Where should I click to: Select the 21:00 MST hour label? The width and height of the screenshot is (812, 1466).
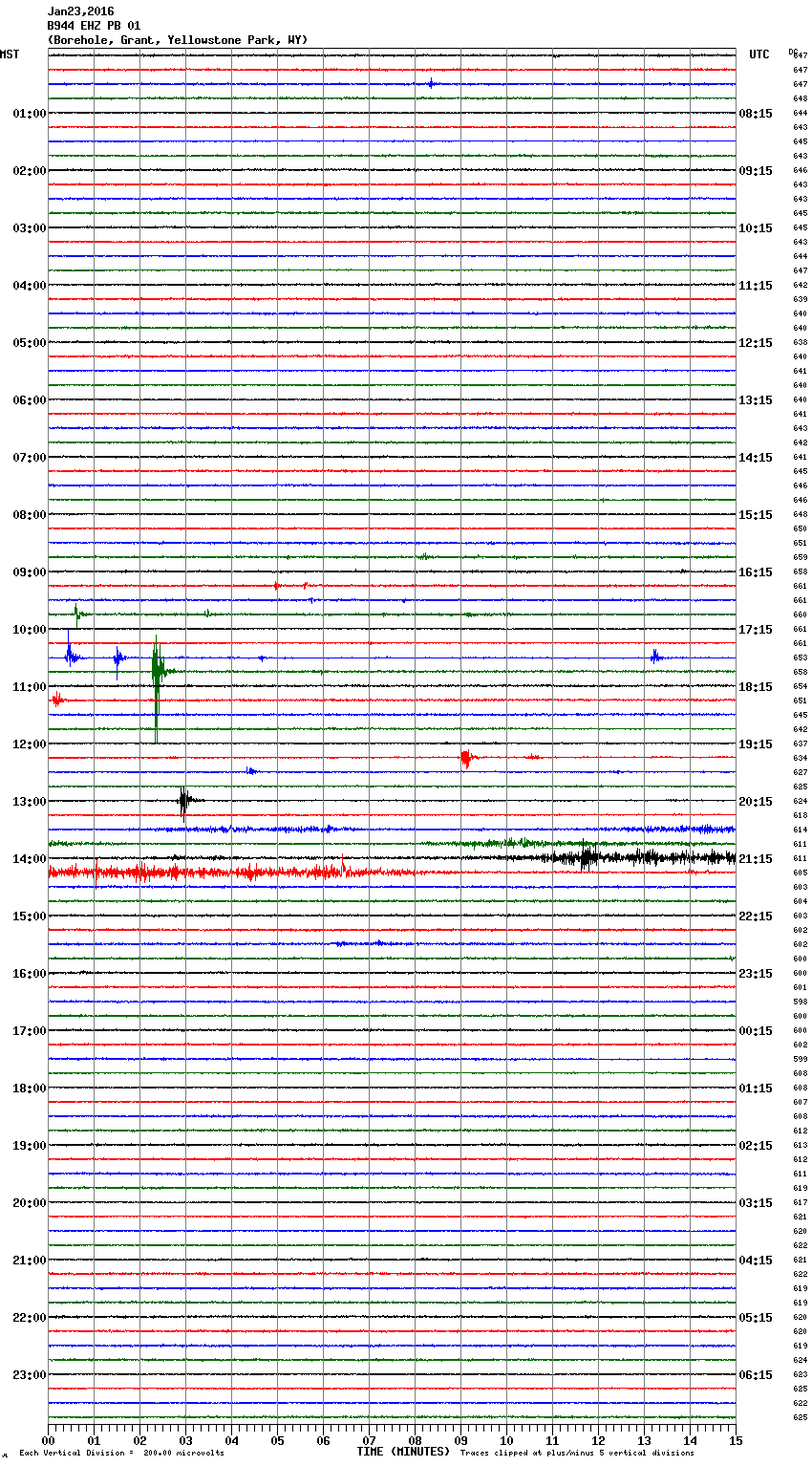click(x=30, y=1261)
